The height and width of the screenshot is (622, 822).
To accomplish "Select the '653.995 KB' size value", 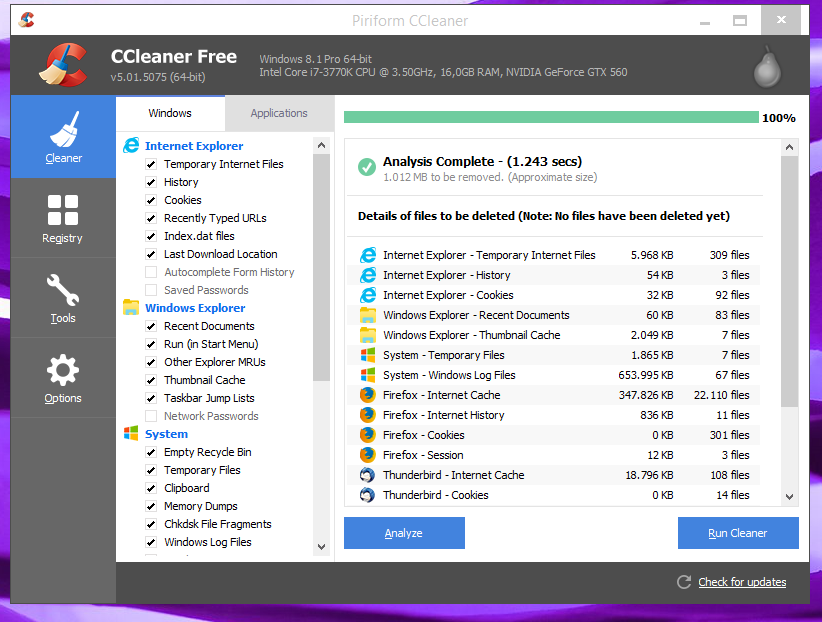I will click(646, 375).
